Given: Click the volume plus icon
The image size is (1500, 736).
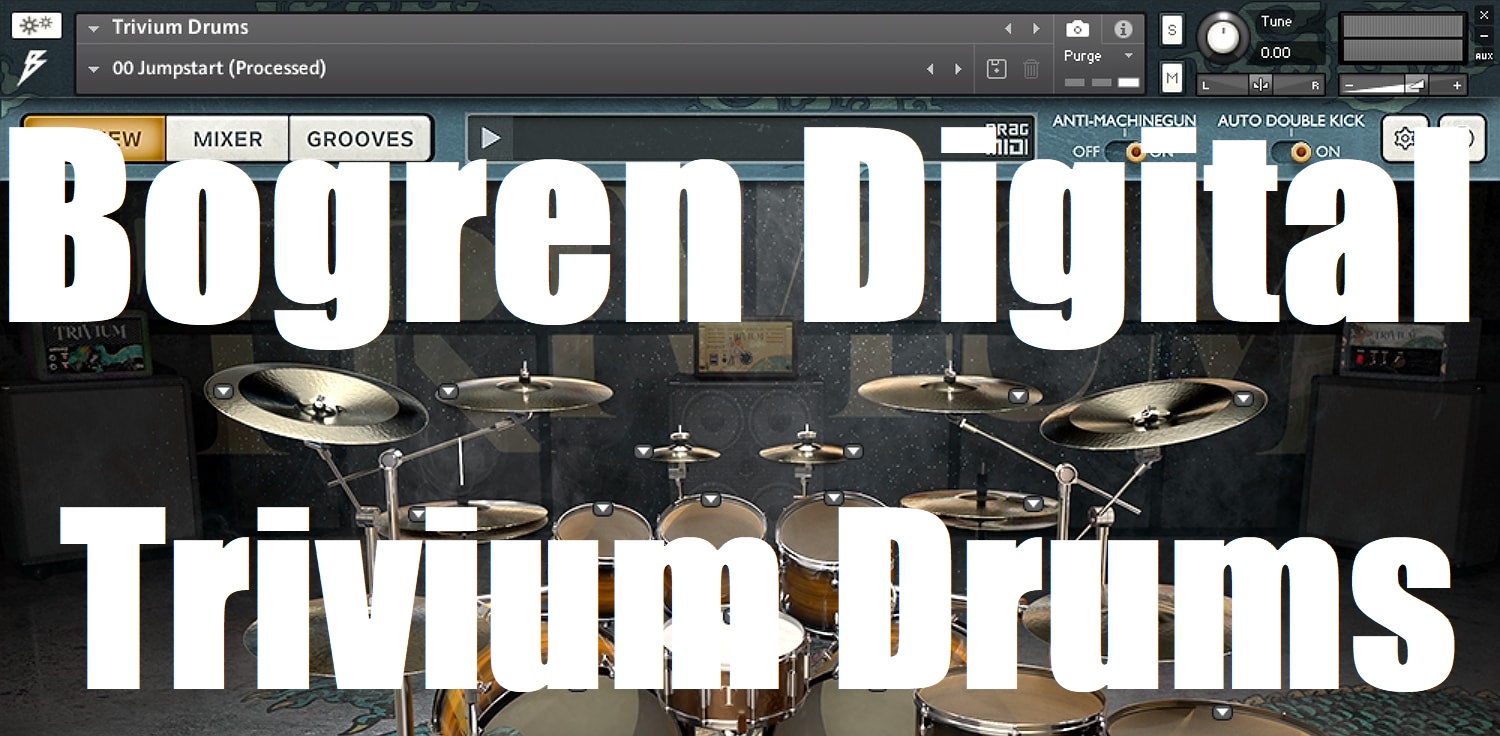Looking at the screenshot, I should point(1457,86).
